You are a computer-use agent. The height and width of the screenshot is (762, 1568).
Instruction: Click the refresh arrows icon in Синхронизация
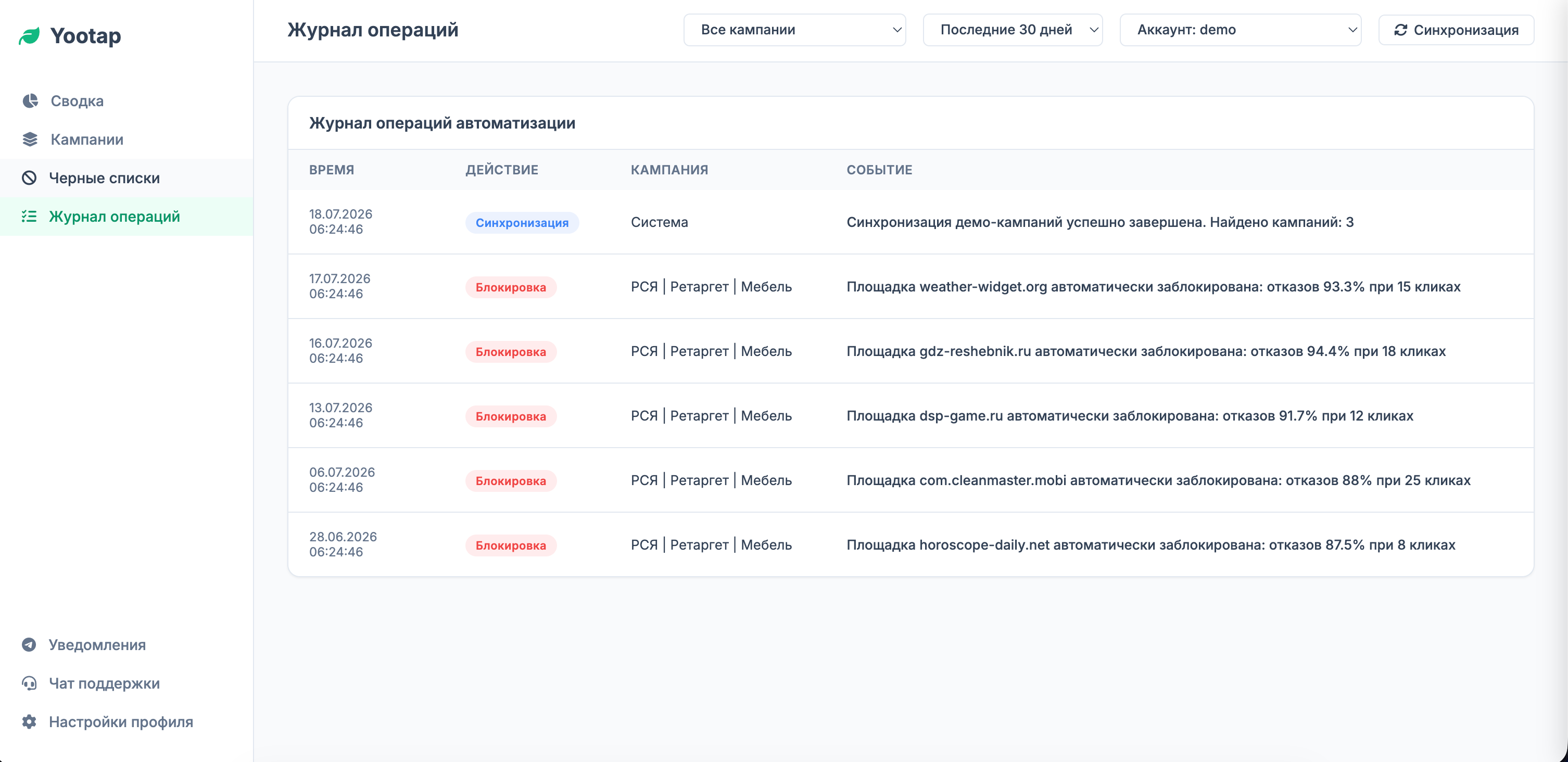pyautogui.click(x=1400, y=30)
